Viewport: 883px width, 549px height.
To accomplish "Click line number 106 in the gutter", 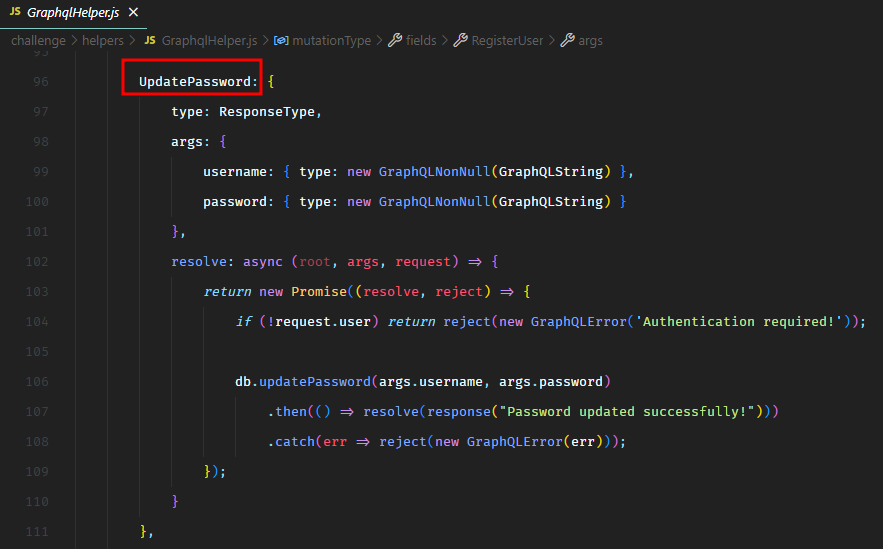I will (x=36, y=382).
